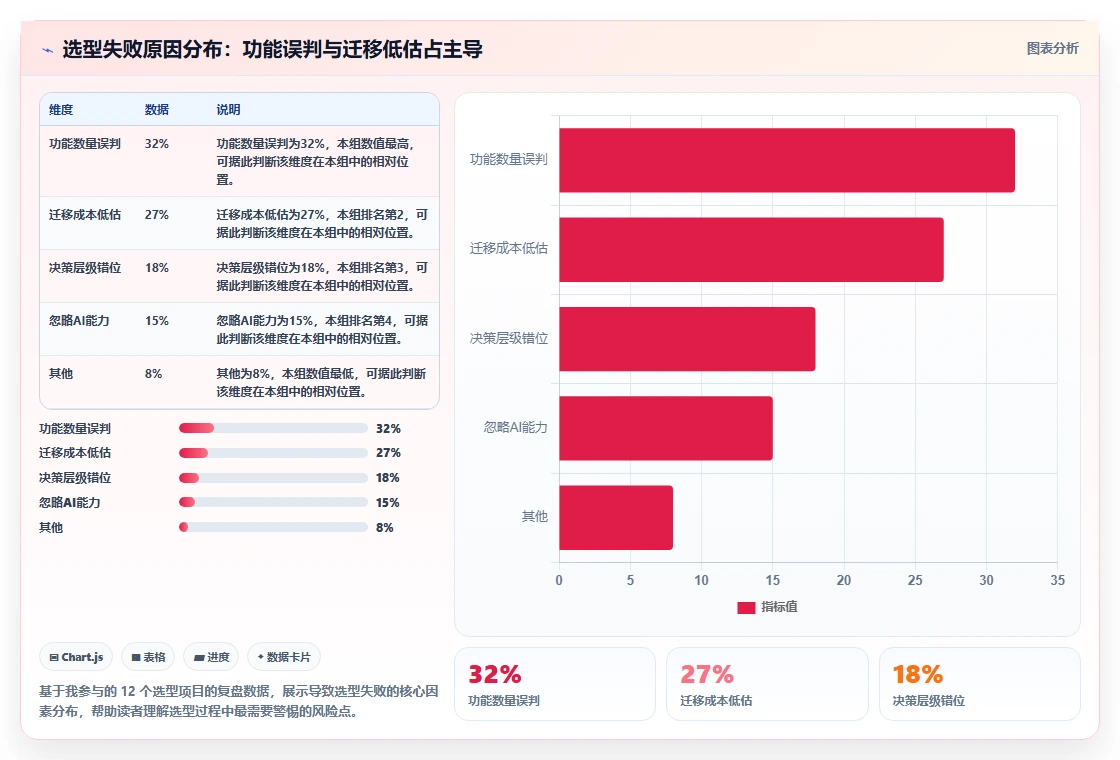Viewport: 1120px width, 760px height.
Task: Click the 指标值 legend text
Action: pos(779,607)
